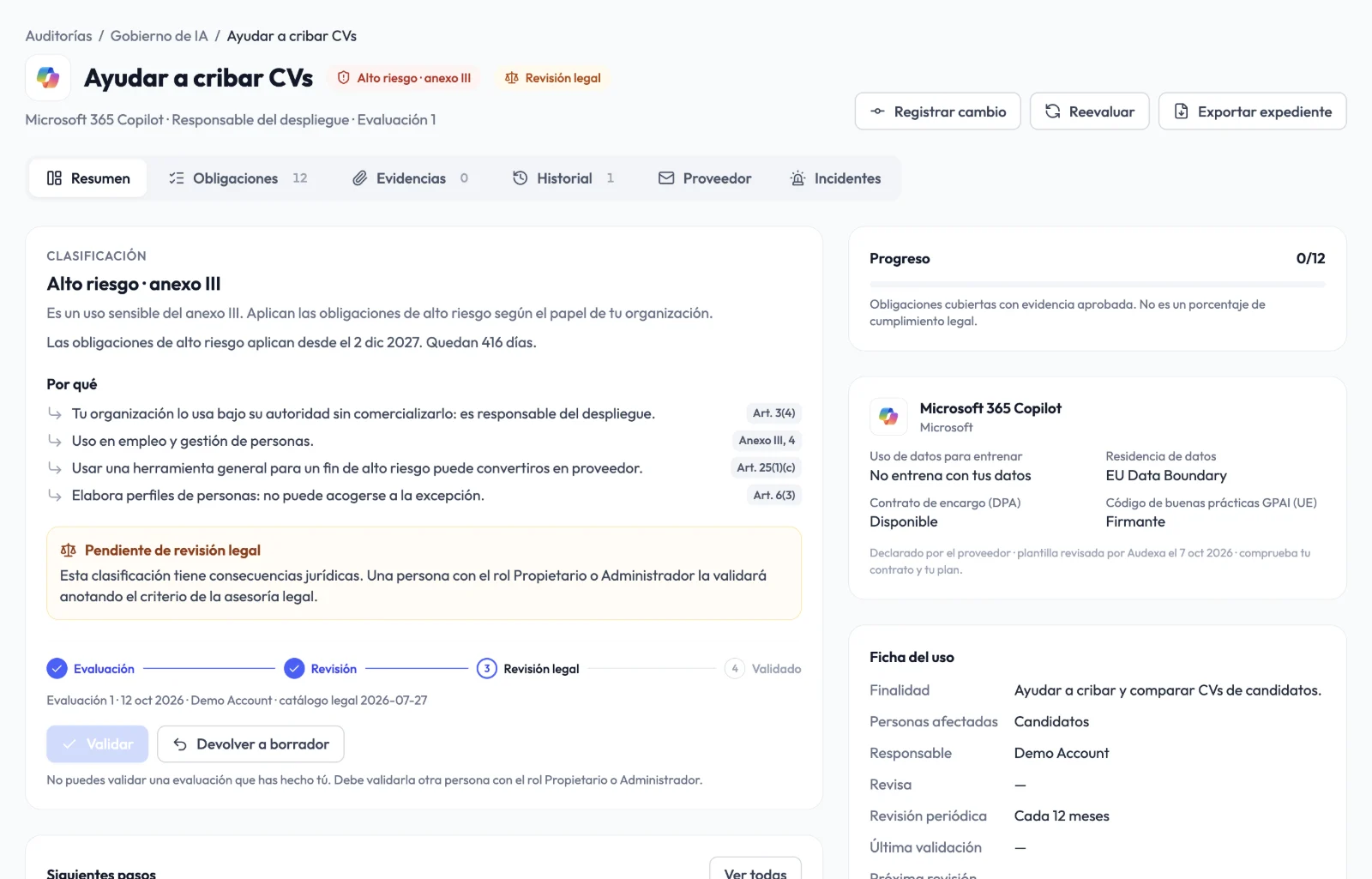Click the Cada 12 meses value
The image size is (1372, 879).
(1062, 816)
